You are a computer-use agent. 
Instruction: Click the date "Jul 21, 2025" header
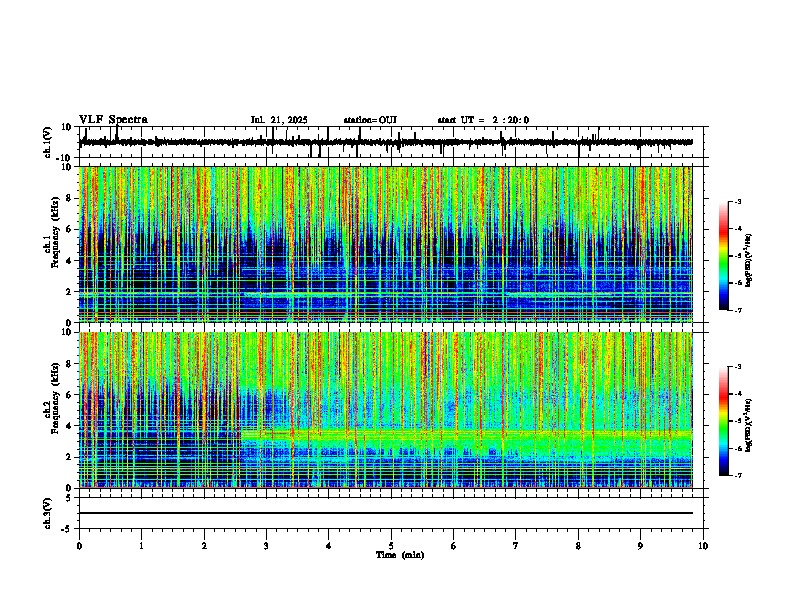click(279, 120)
